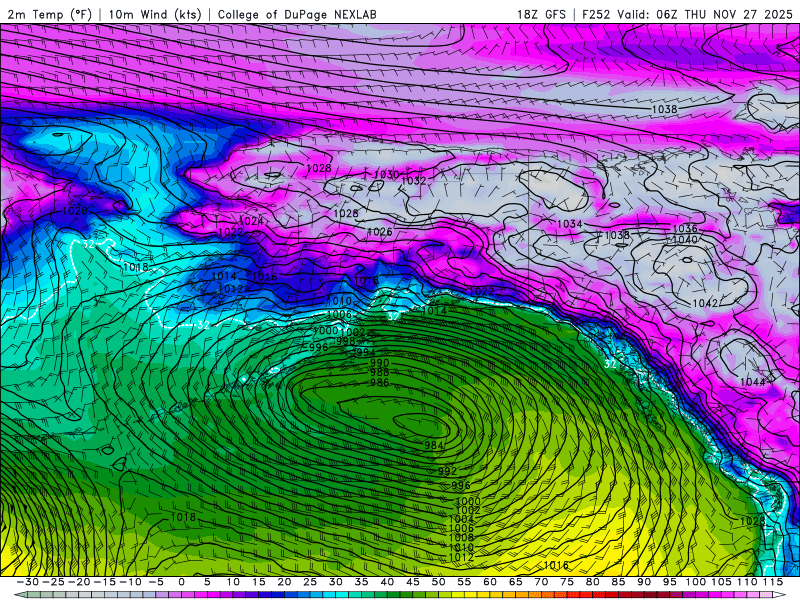This screenshot has width=800, height=600.
Task: Select the 1044 high-pressure label
Action: [753, 382]
